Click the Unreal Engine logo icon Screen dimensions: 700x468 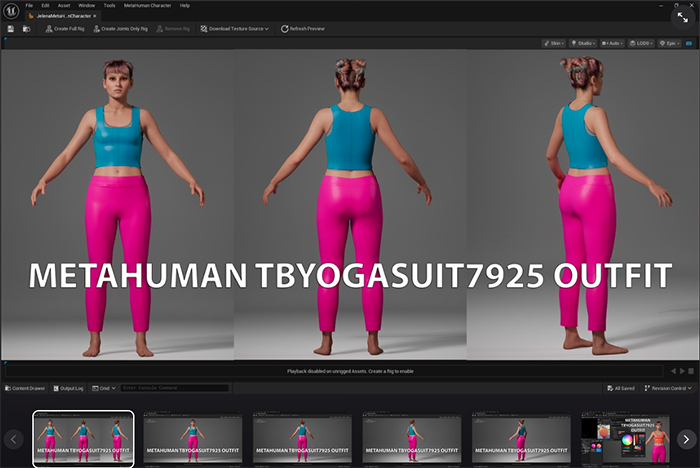tap(11, 11)
